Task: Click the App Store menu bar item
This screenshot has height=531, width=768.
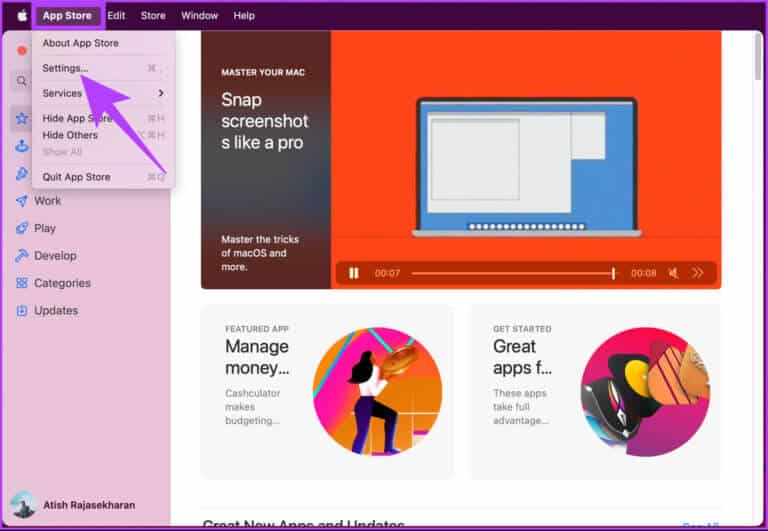Action: [67, 16]
